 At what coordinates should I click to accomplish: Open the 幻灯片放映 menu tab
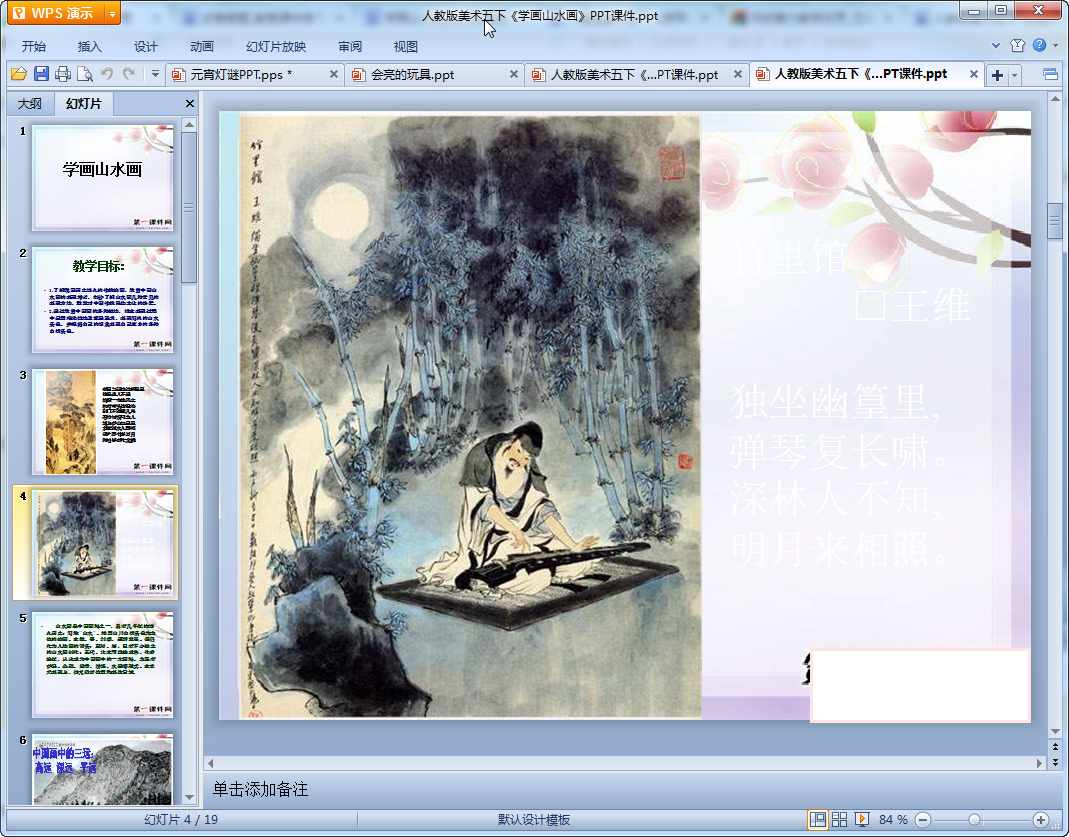tap(275, 46)
